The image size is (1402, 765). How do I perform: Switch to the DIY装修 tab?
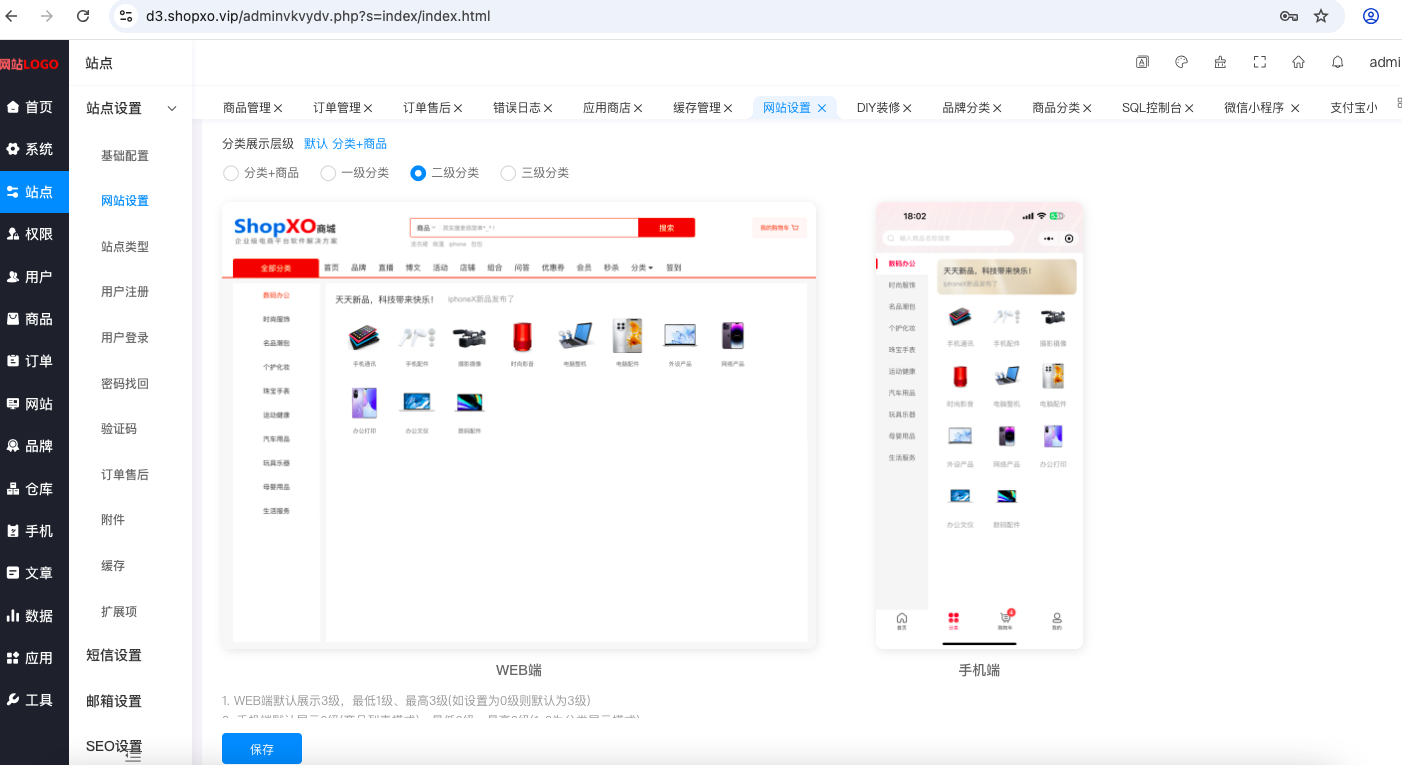point(878,108)
